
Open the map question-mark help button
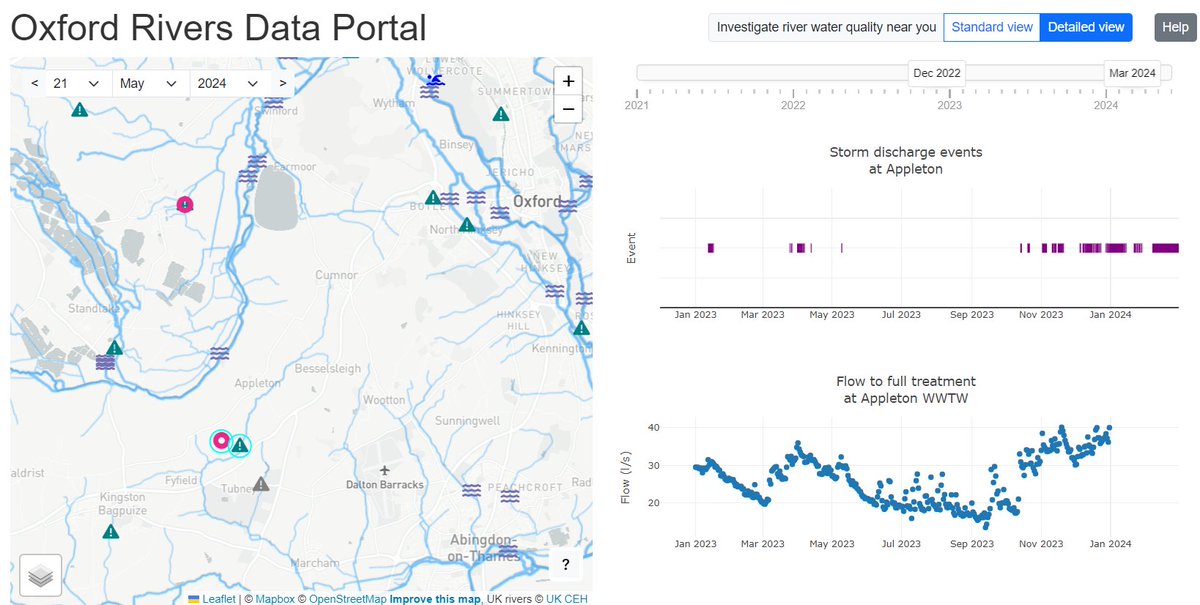pos(566,565)
